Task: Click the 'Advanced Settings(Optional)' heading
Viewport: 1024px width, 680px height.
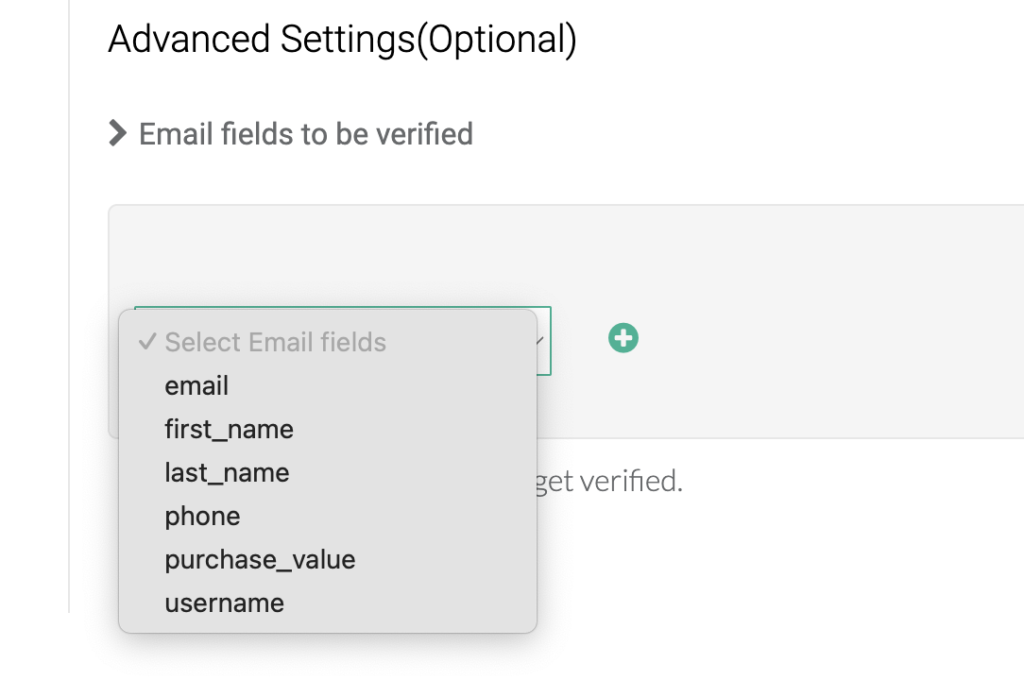Action: (342, 39)
